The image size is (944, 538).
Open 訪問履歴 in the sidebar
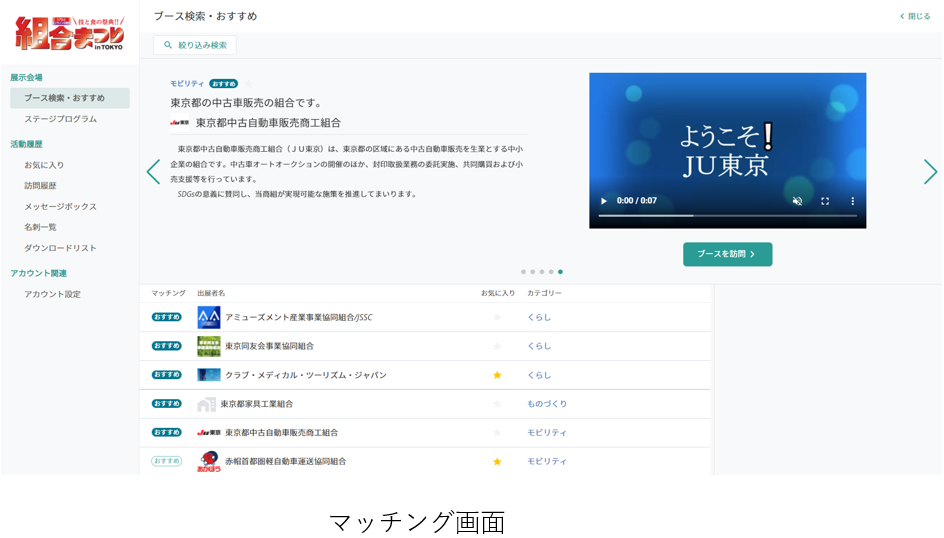click(40, 186)
